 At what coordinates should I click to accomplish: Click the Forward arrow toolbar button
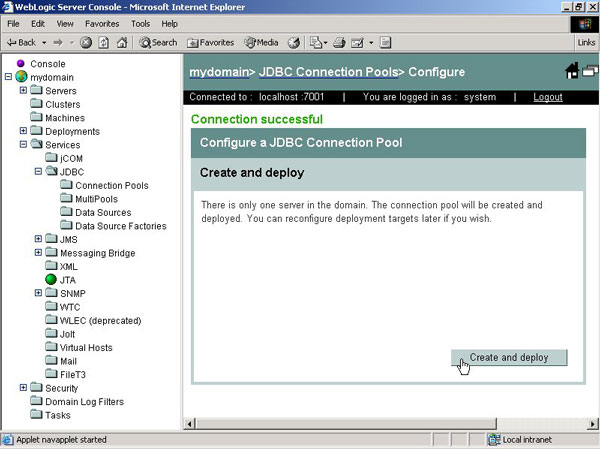click(x=58, y=42)
